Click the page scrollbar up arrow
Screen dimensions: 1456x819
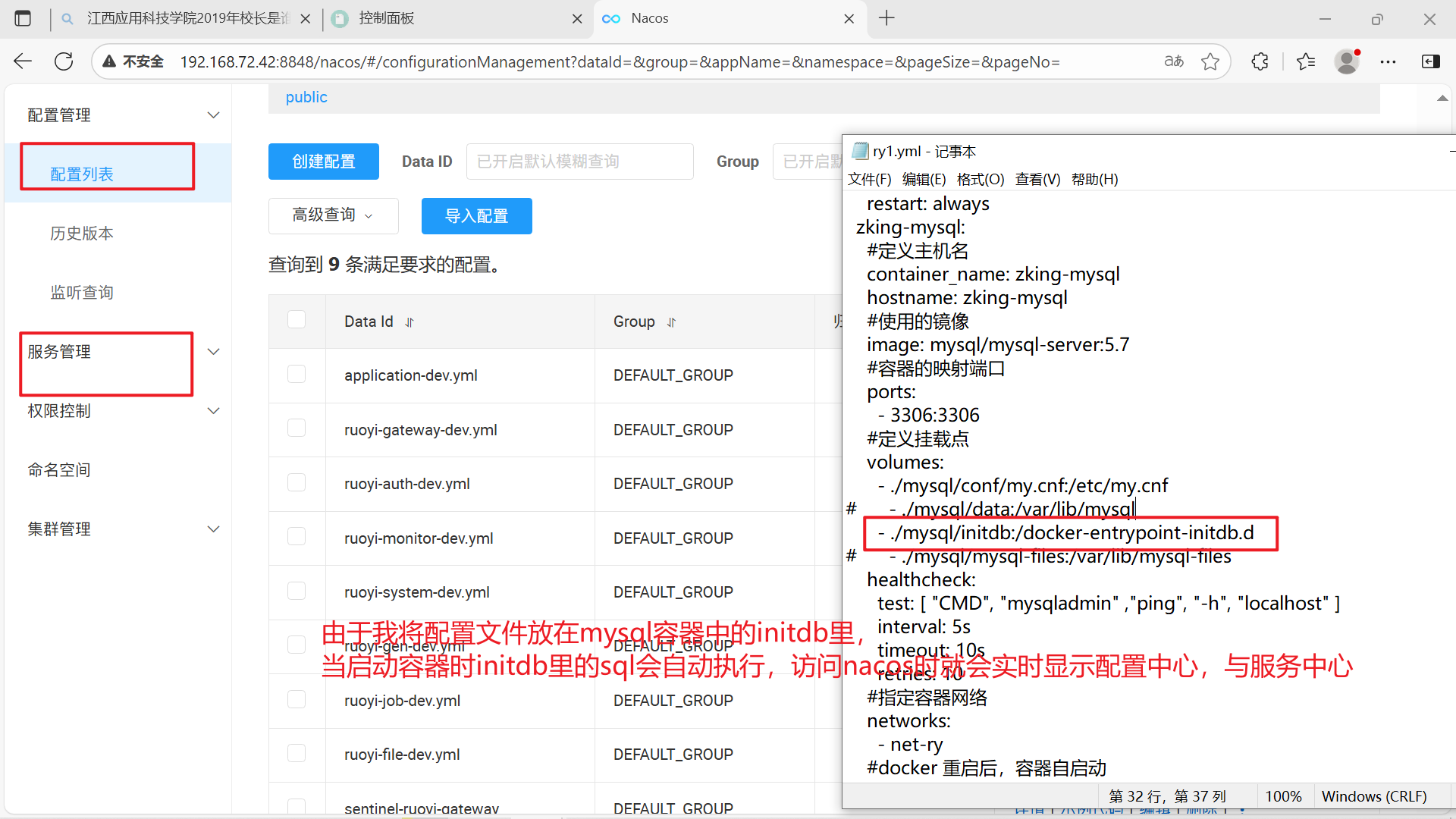[x=1442, y=98]
